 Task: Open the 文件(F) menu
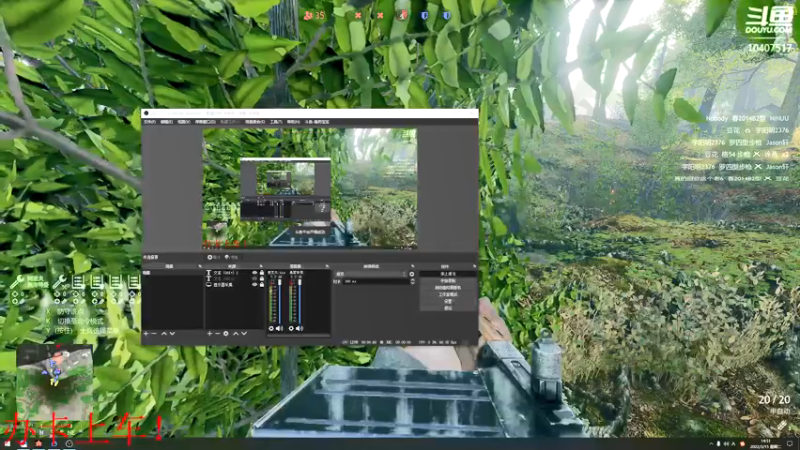(149, 122)
